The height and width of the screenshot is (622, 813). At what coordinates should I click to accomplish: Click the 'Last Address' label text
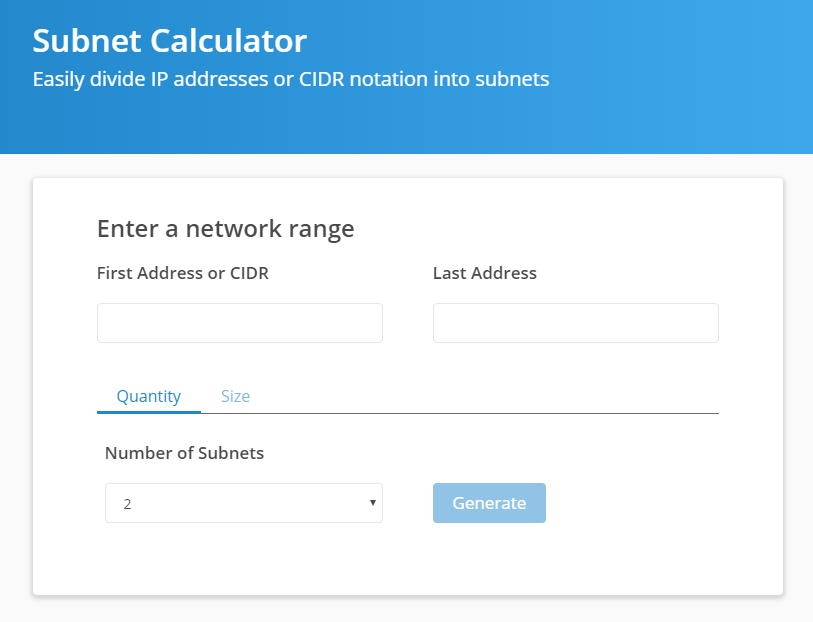coord(485,273)
